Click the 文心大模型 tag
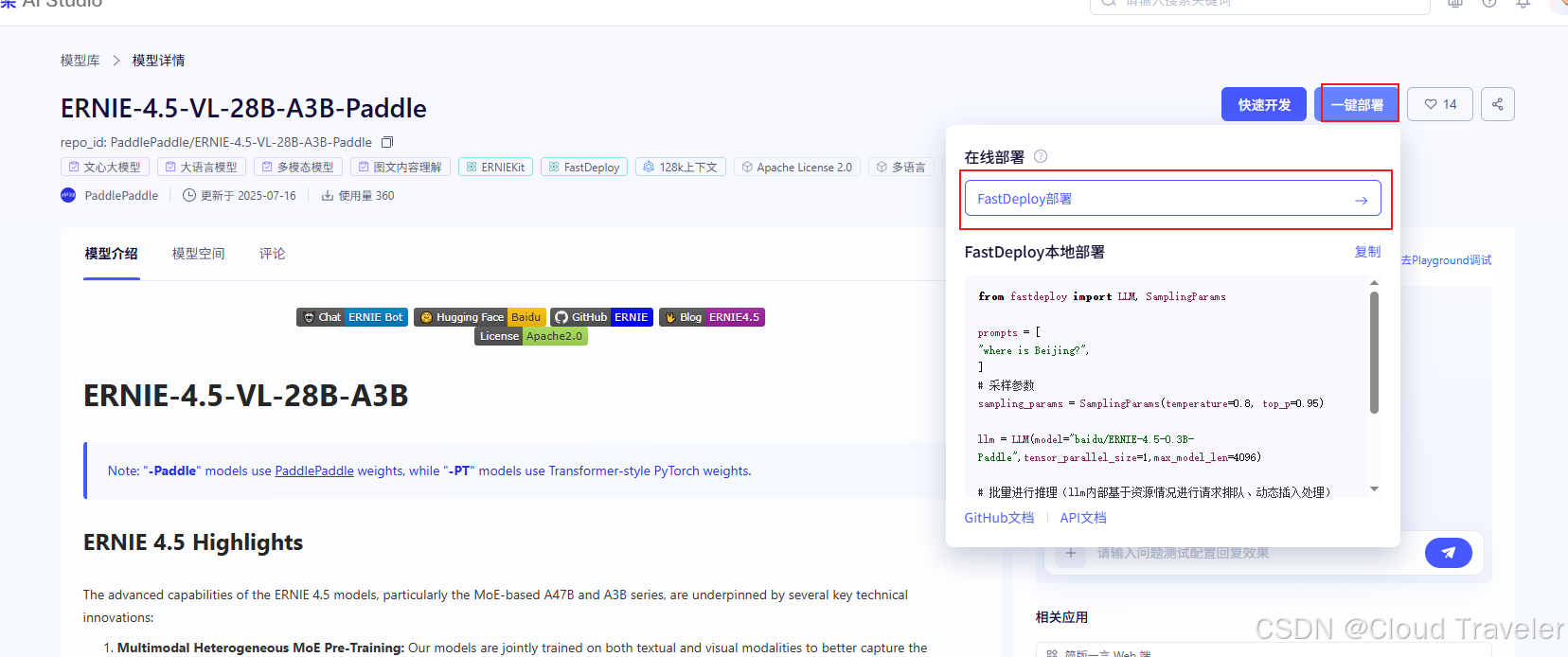The height and width of the screenshot is (657, 1568). [x=105, y=167]
